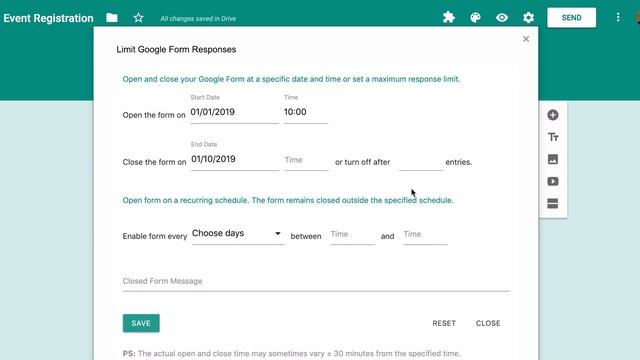The image size is (640, 360).
Task: Click the recurring start Time field after between
Action: click(352, 235)
